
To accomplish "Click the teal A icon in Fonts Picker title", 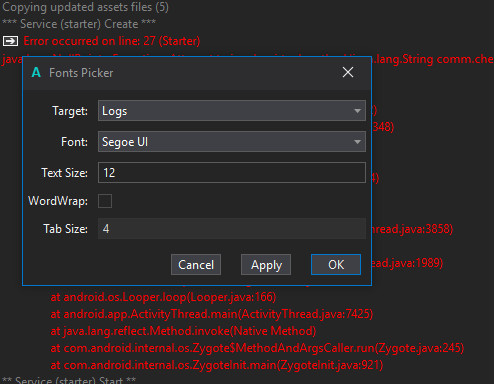I will (36, 72).
